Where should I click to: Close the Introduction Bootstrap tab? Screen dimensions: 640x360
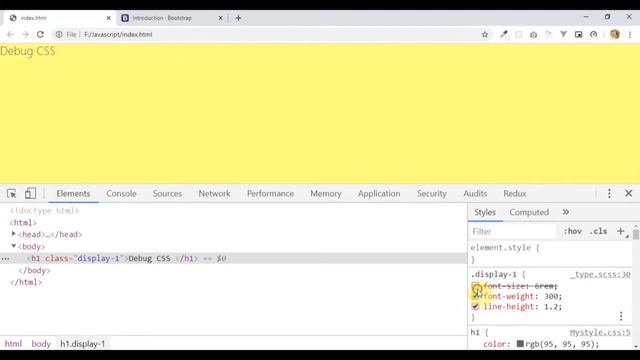point(220,18)
